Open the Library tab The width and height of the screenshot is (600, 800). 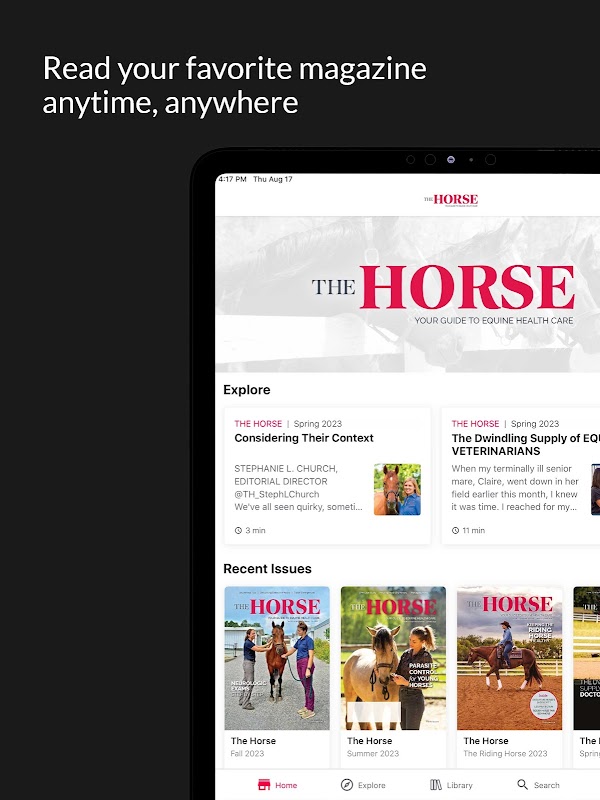(x=451, y=785)
